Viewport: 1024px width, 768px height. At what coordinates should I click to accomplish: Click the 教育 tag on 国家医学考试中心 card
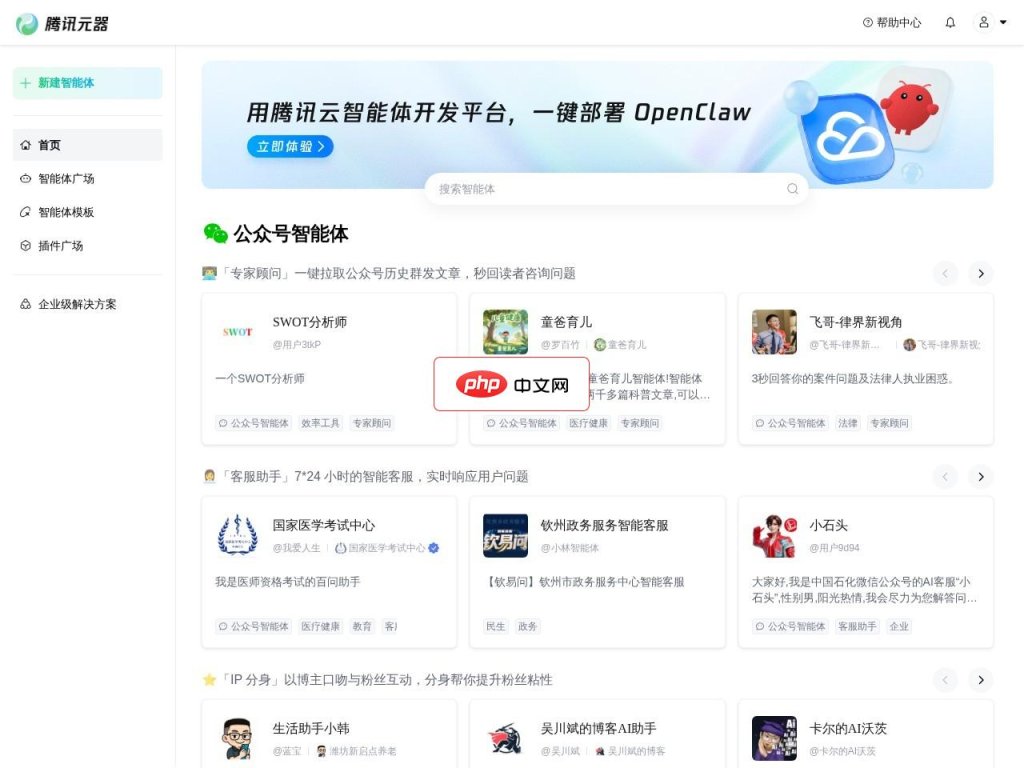(362, 626)
